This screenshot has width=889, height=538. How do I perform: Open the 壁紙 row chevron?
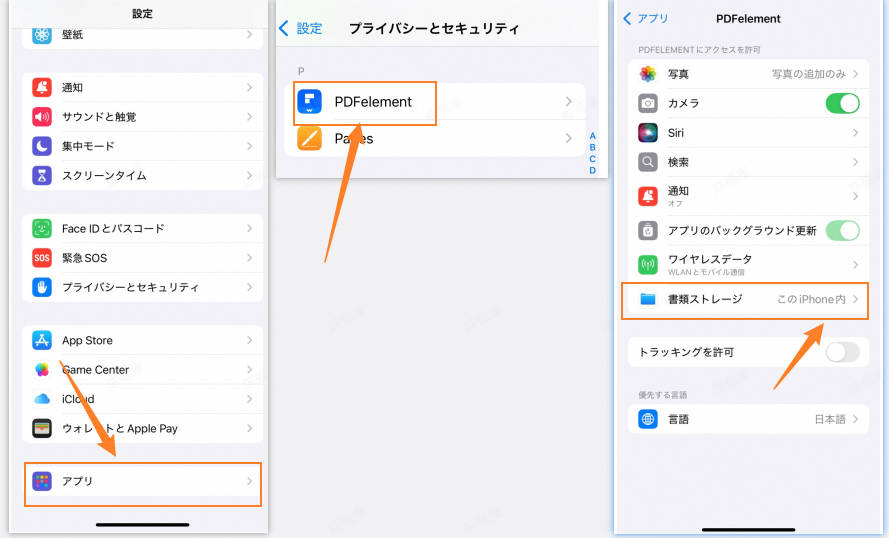pyautogui.click(x=249, y=35)
